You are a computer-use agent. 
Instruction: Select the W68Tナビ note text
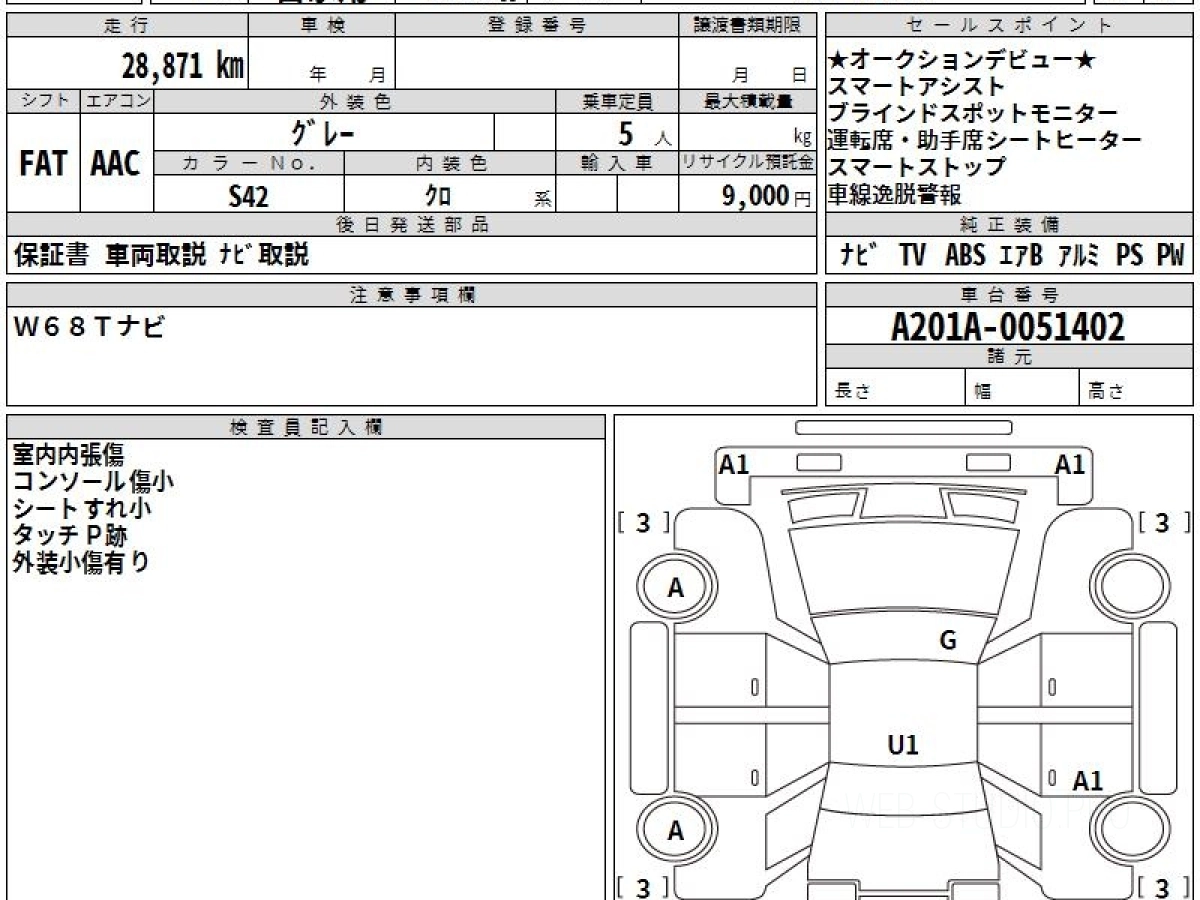click(89, 325)
